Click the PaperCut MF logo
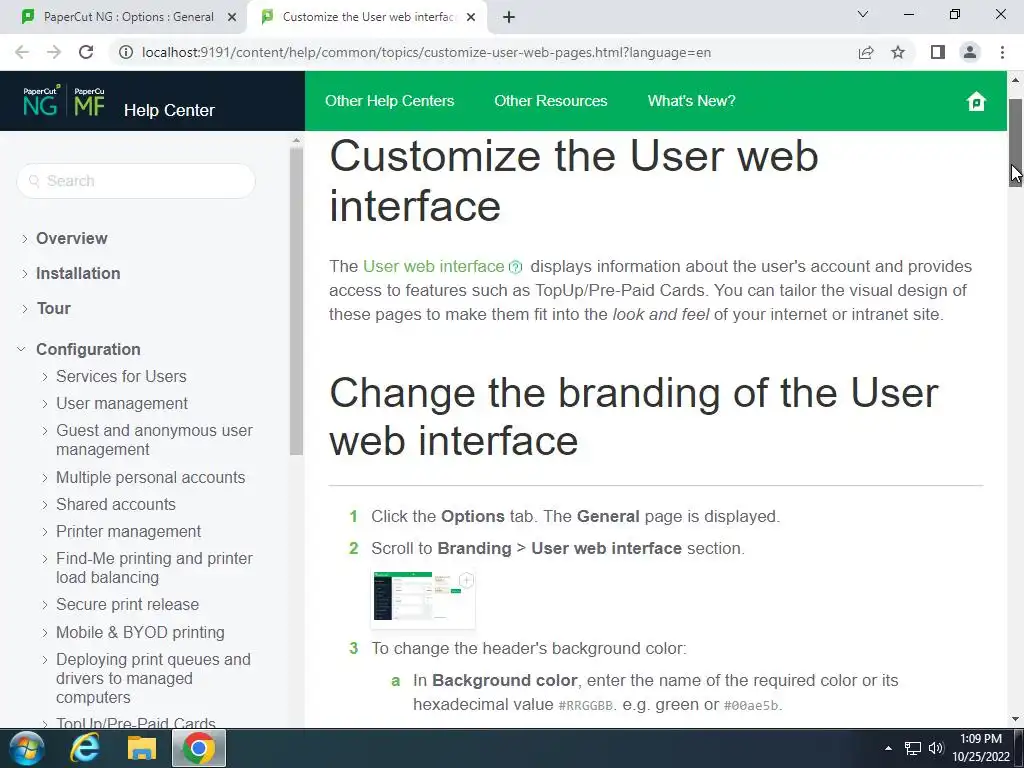Image resolution: width=1024 pixels, height=768 pixels. tap(89, 101)
